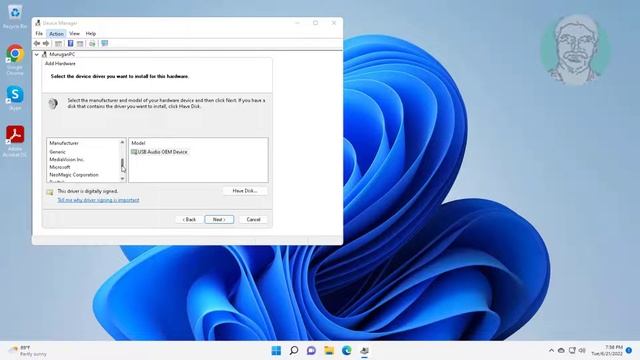This screenshot has height=360, width=640.
Task: Cancel the Add Hardware wizard
Action: tap(253, 220)
